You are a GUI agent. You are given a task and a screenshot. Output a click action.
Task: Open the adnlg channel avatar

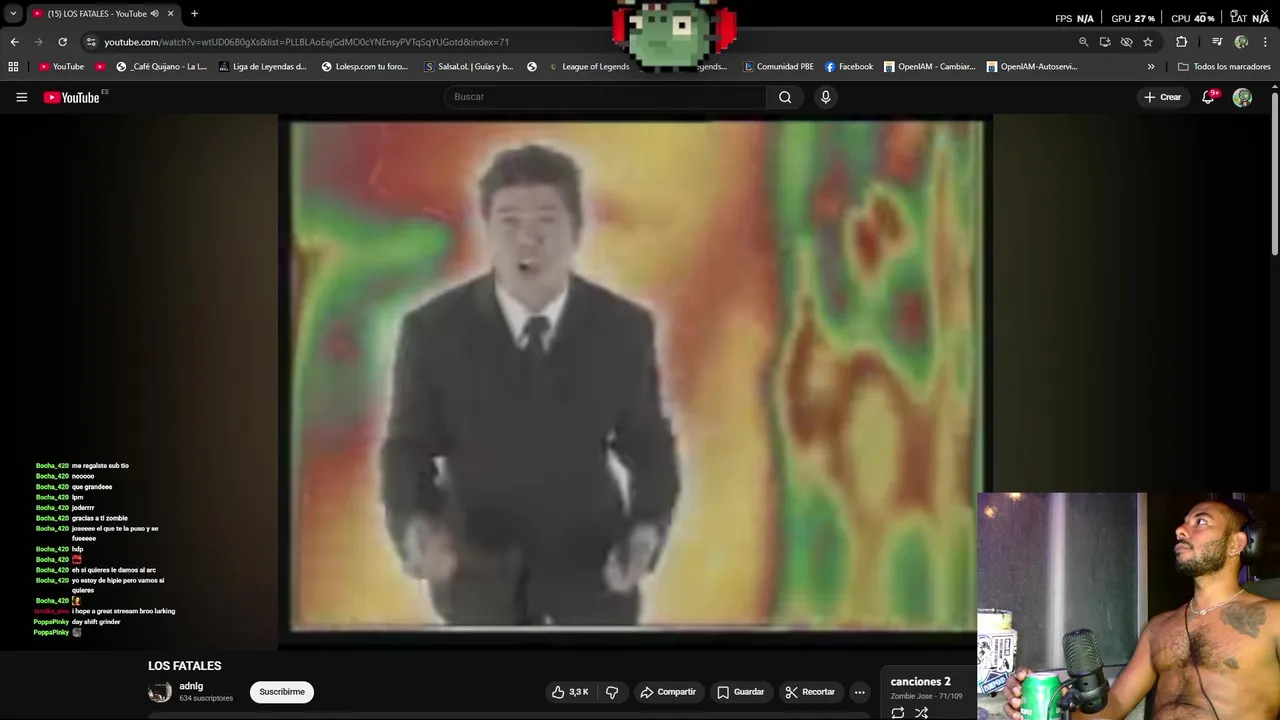coord(160,692)
